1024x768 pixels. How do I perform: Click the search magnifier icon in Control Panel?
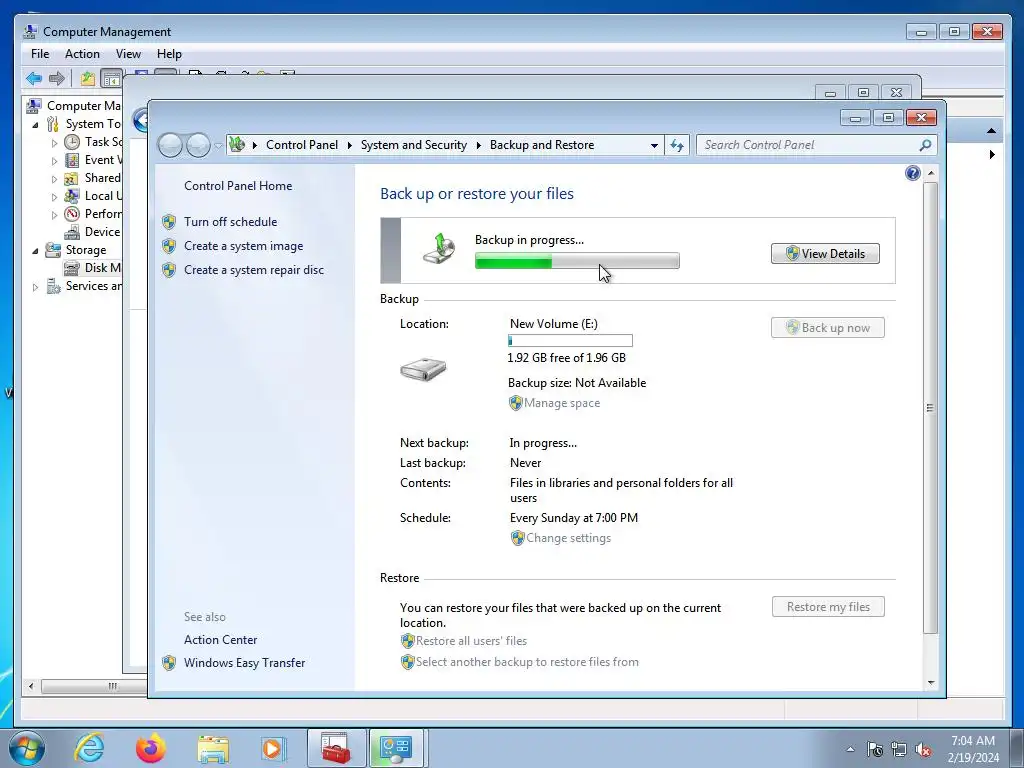click(925, 145)
